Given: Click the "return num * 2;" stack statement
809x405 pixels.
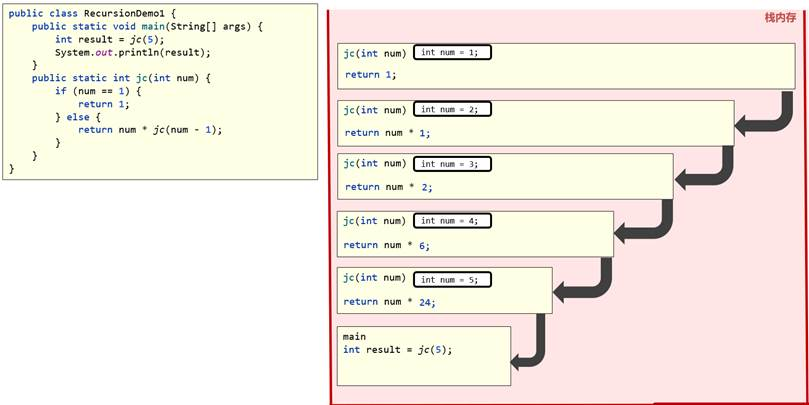Looking at the screenshot, I should tap(389, 187).
